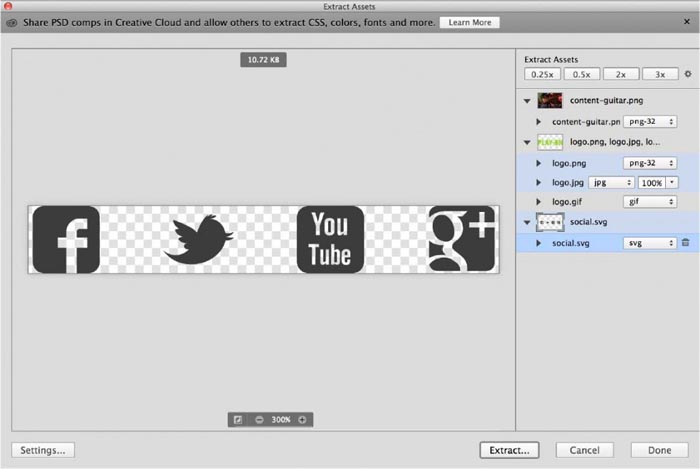Select the PLAY-ON logo thumbnail
The image size is (700, 469).
(x=550, y=142)
